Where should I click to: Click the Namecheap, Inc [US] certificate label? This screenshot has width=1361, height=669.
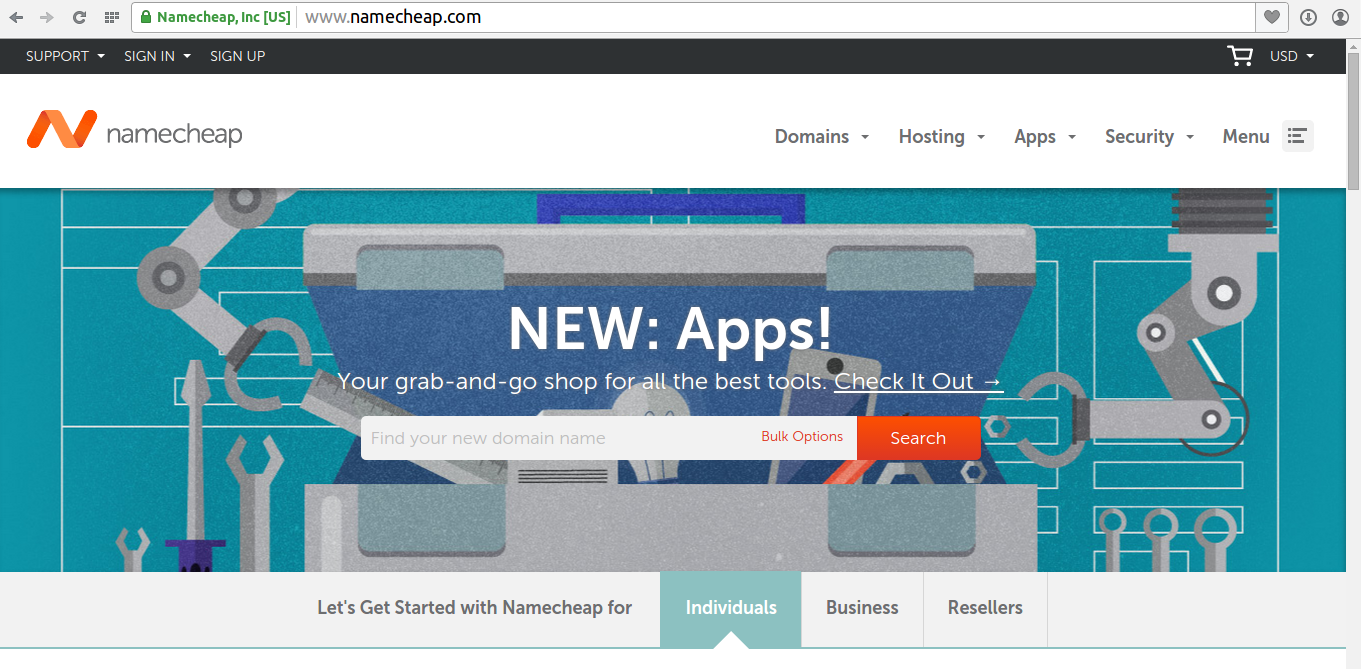224,17
